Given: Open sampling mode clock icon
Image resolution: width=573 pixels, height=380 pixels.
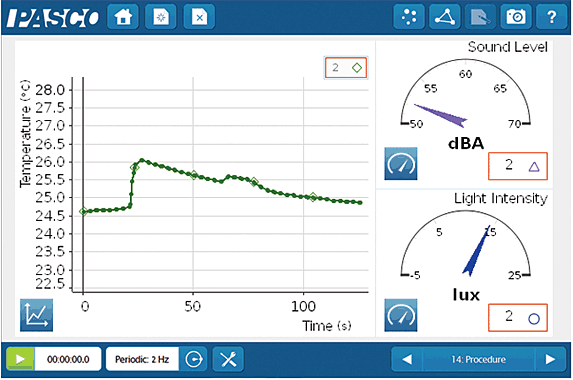Looking at the screenshot, I should tap(193, 359).
